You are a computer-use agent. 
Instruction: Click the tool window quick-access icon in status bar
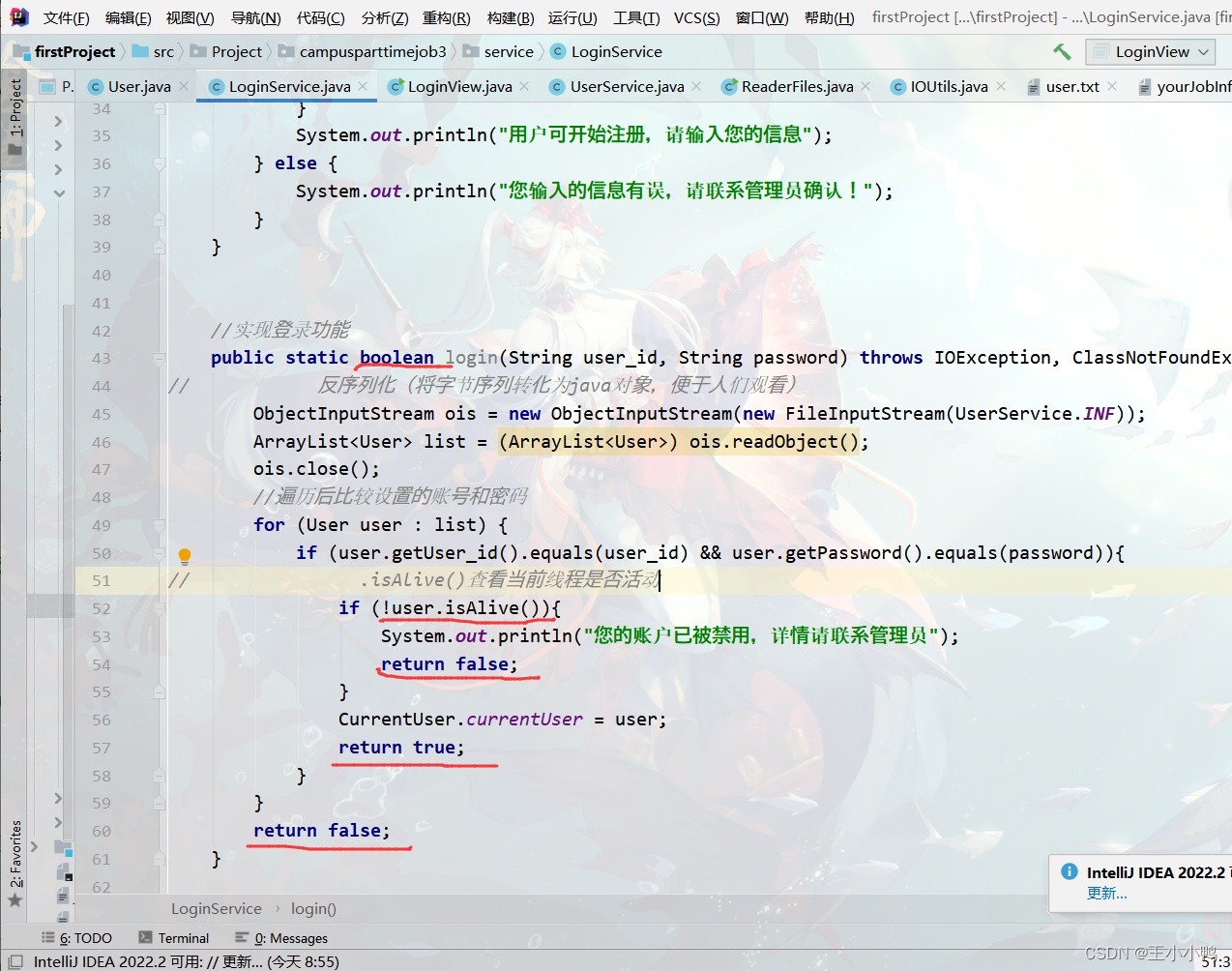tap(15, 961)
